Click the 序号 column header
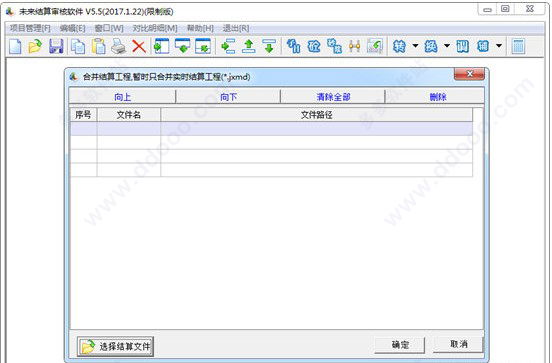 click(x=83, y=115)
